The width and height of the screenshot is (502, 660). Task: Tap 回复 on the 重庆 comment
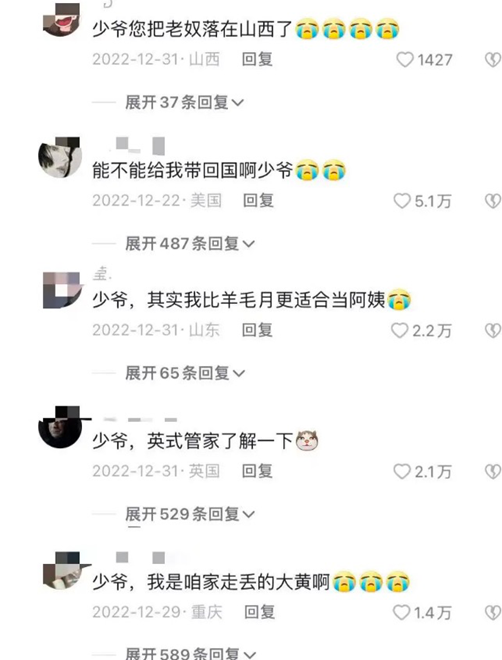(260, 612)
